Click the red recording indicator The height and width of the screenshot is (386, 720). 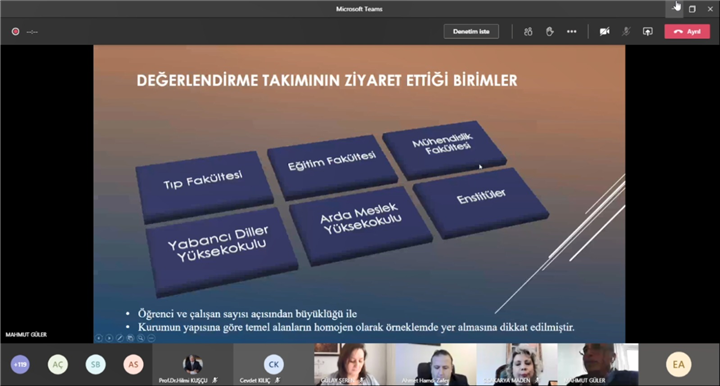point(16,32)
